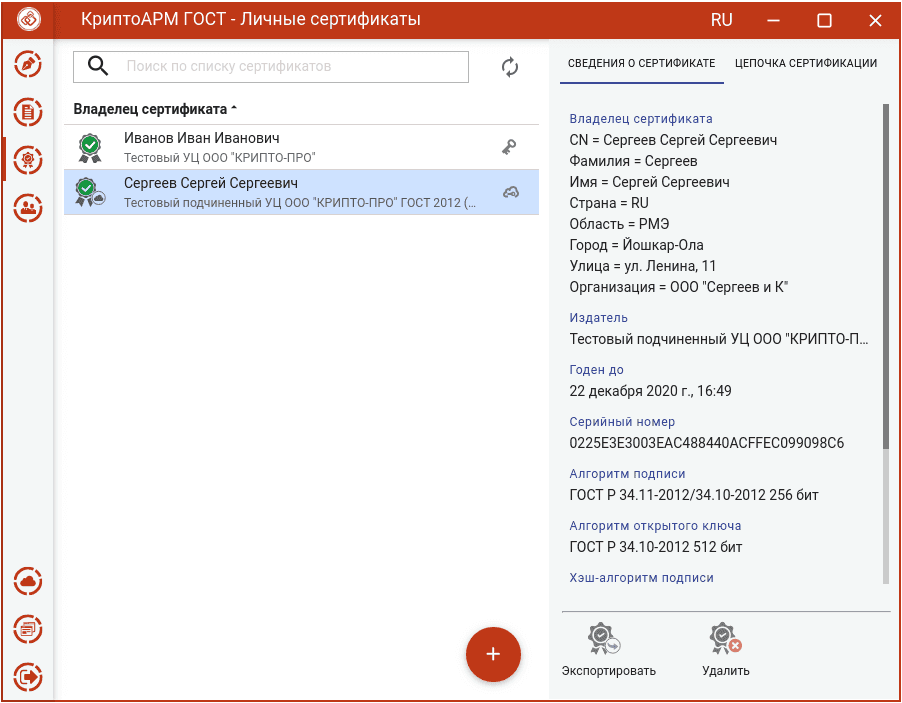
Task: Open the contacts section in the sidebar
Action: (28, 207)
